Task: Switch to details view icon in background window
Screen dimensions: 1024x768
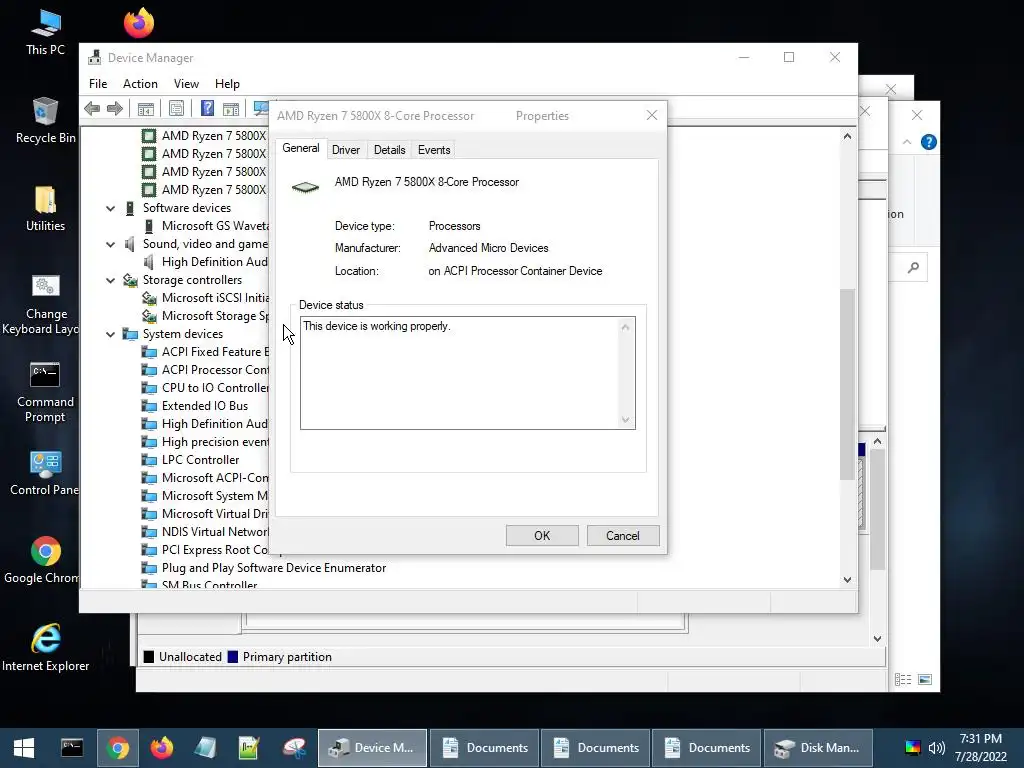Action: 903,680
